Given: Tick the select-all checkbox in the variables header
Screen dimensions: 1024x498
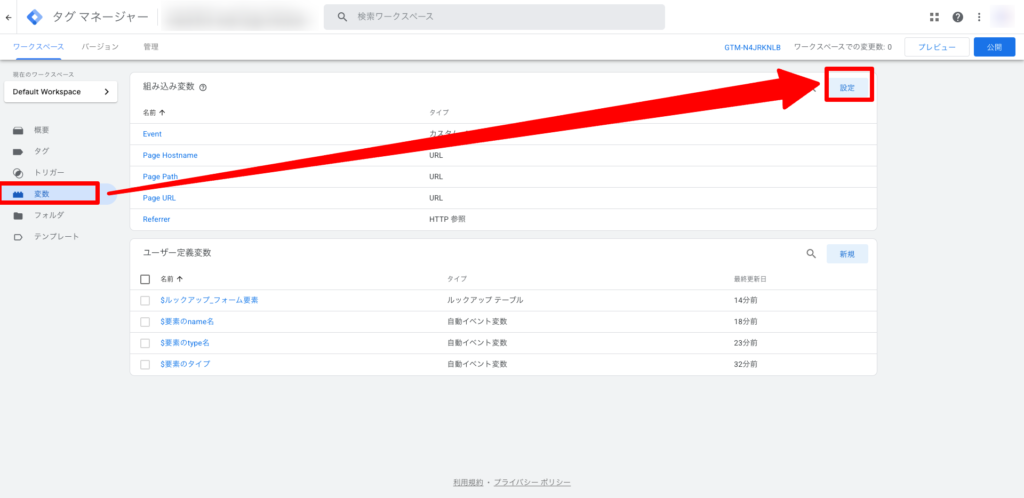Looking at the screenshot, I should tap(145, 279).
